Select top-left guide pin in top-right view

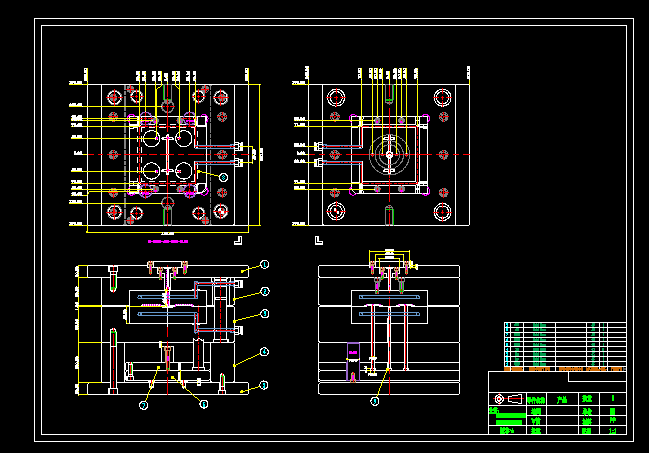[336, 98]
